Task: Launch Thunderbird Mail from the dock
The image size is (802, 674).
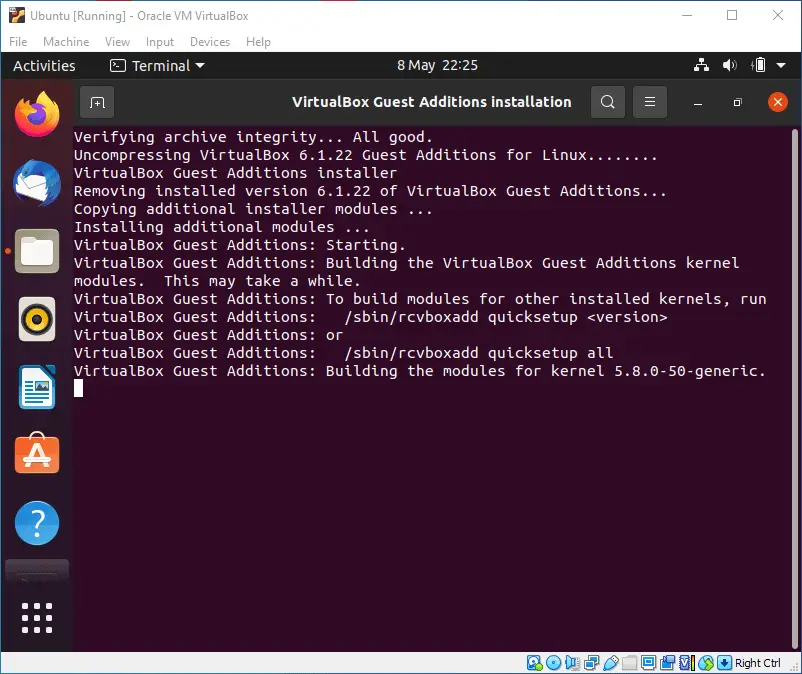Action: click(37, 183)
